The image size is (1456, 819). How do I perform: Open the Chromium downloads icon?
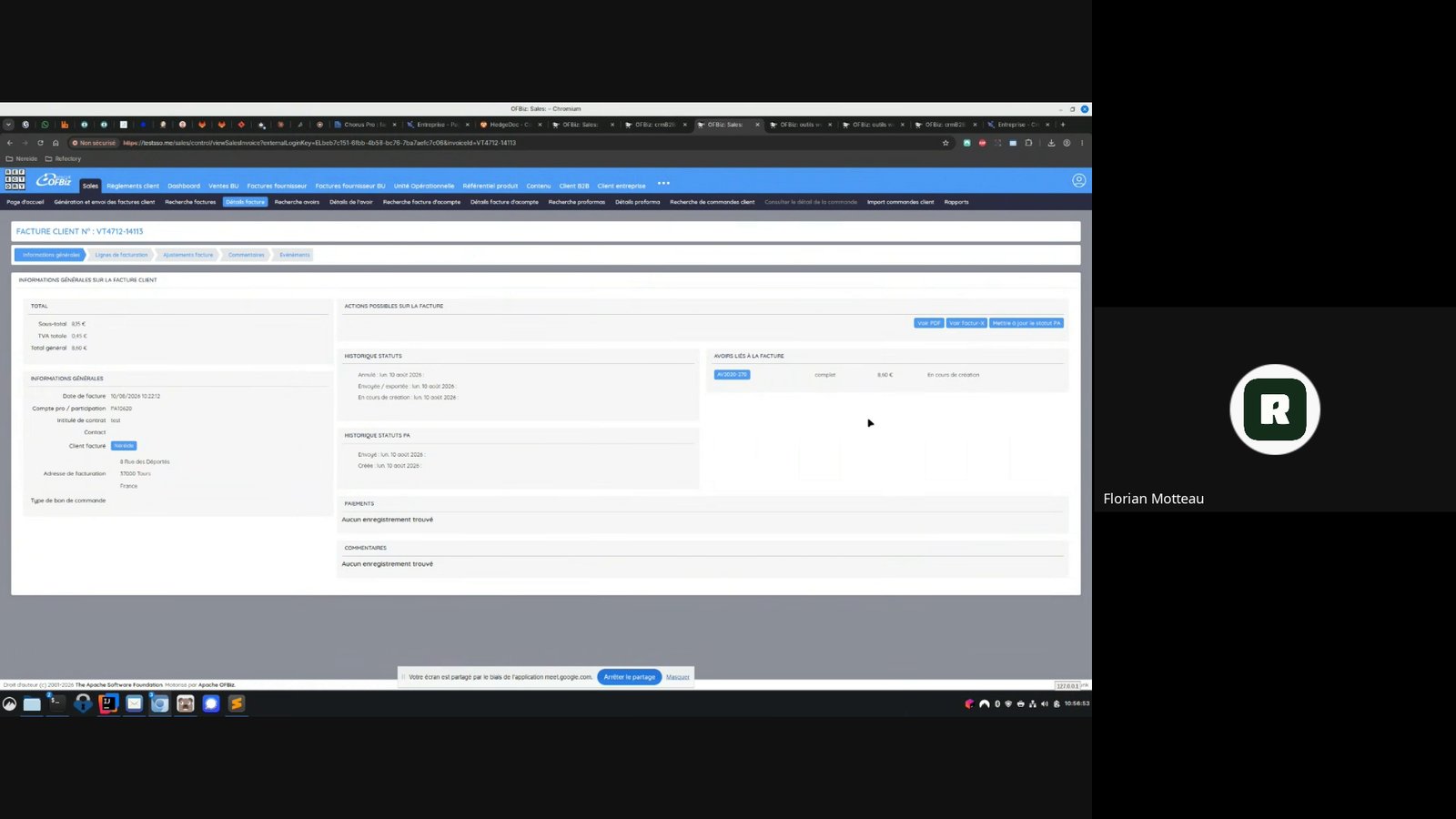tap(1051, 143)
